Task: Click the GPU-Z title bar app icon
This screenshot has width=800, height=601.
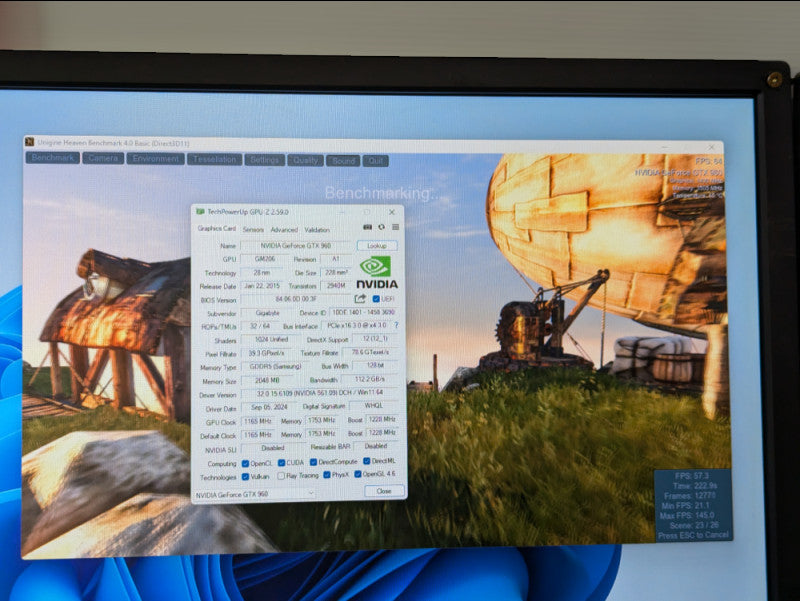Action: 201,211
